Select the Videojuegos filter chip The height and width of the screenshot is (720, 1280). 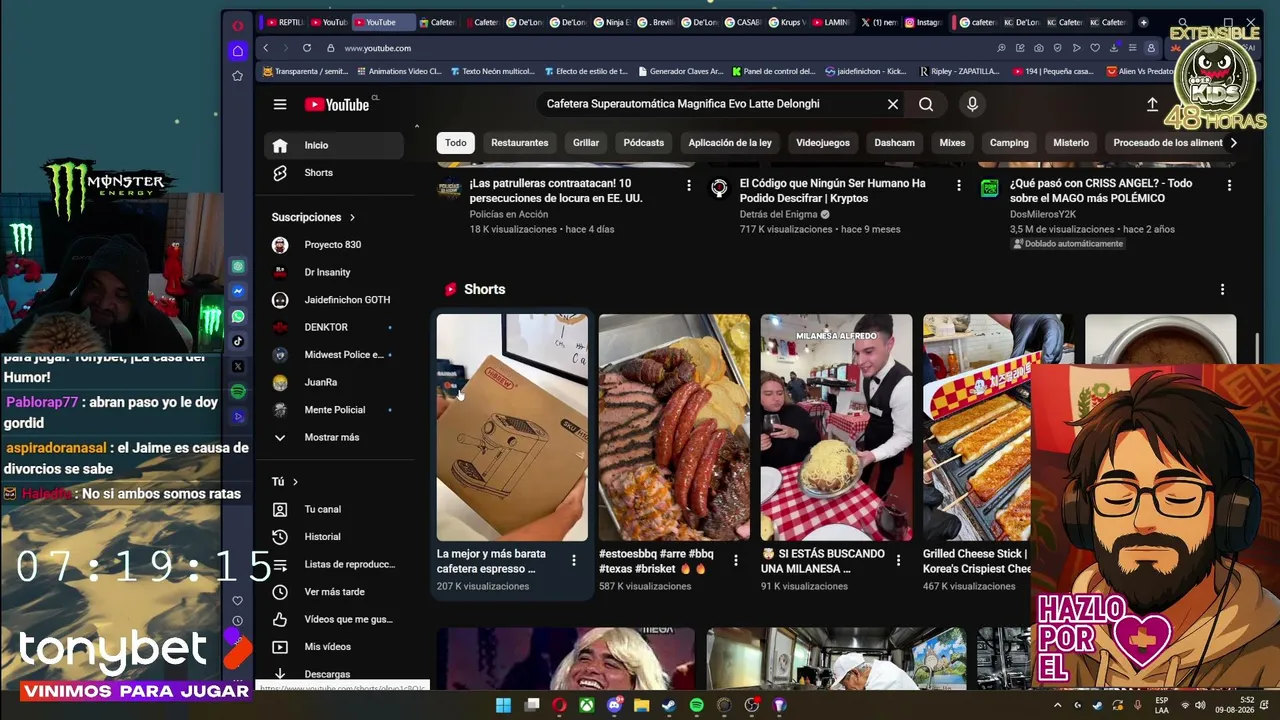click(x=823, y=143)
